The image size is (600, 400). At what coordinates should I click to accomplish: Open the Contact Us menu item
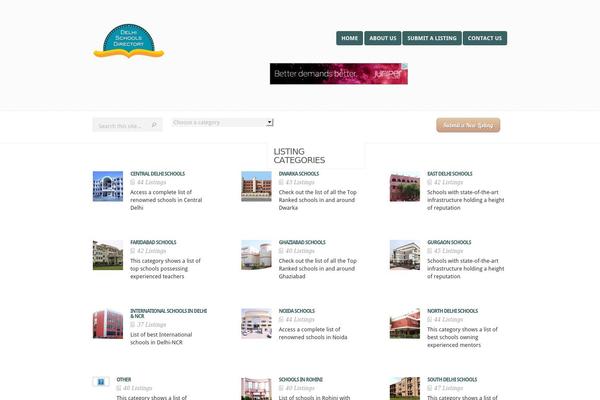tap(485, 38)
